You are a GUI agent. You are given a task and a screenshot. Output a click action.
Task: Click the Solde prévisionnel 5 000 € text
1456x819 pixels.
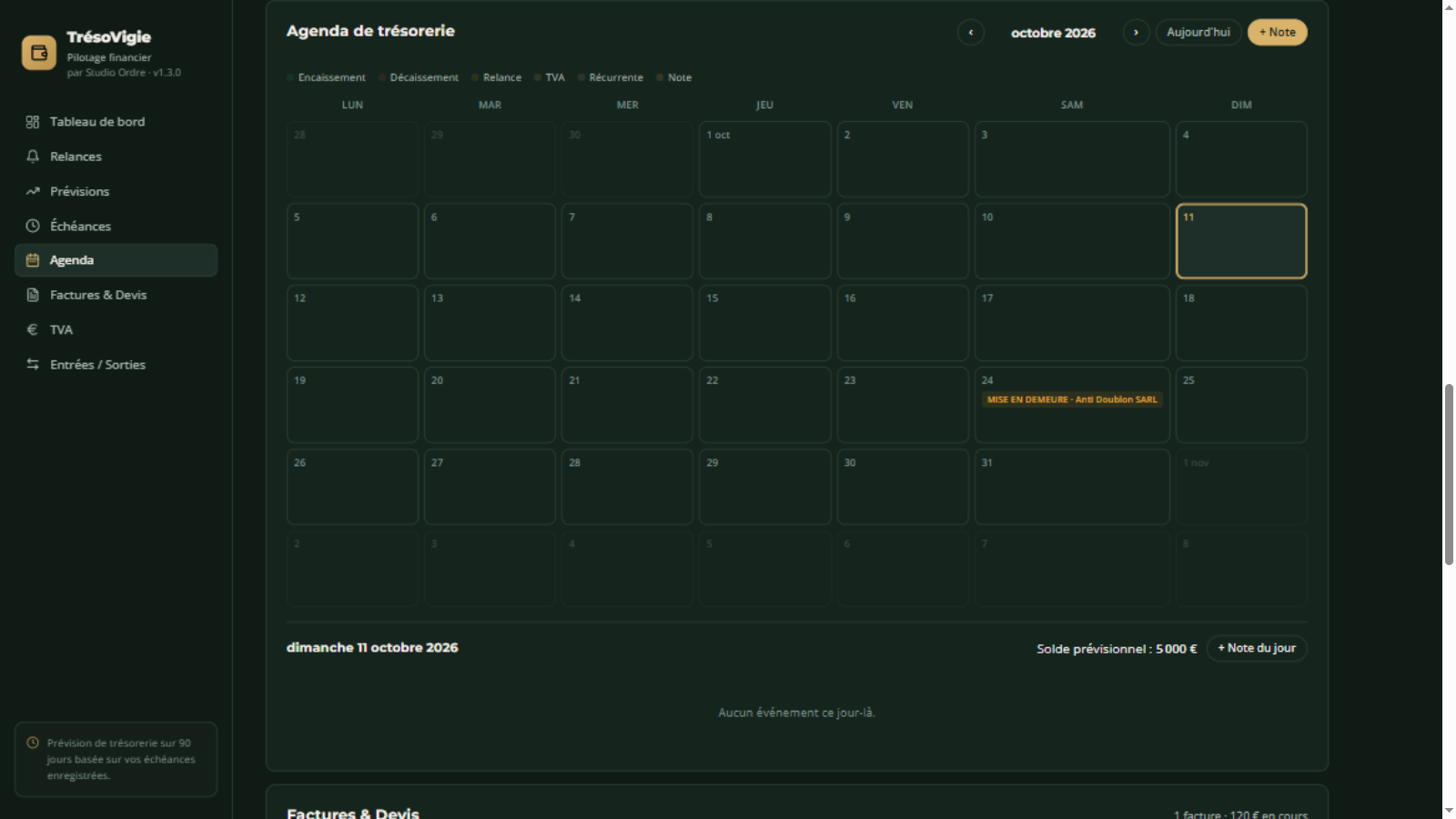coord(1117,649)
